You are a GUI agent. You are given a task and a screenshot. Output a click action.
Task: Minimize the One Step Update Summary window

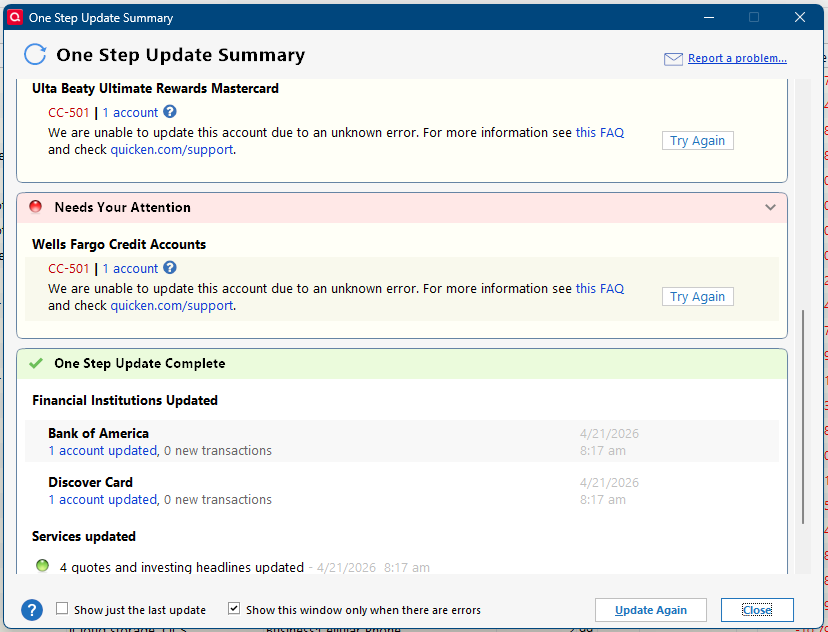(709, 17)
